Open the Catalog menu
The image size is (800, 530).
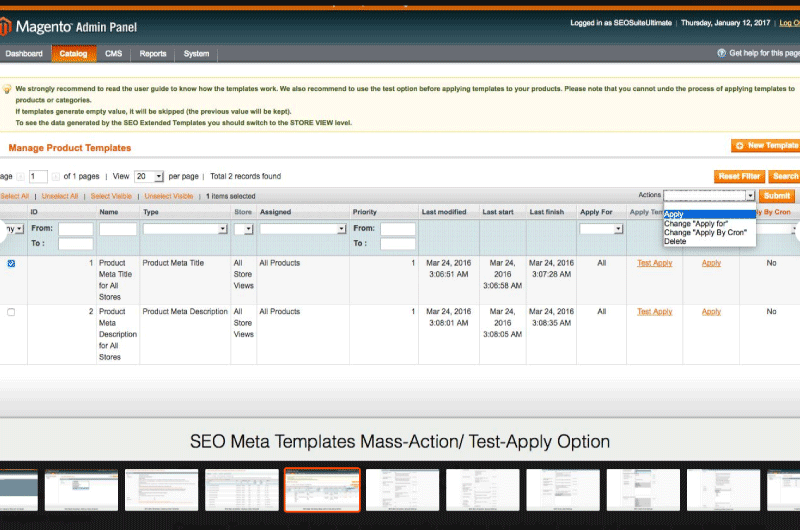pyautogui.click(x=73, y=54)
